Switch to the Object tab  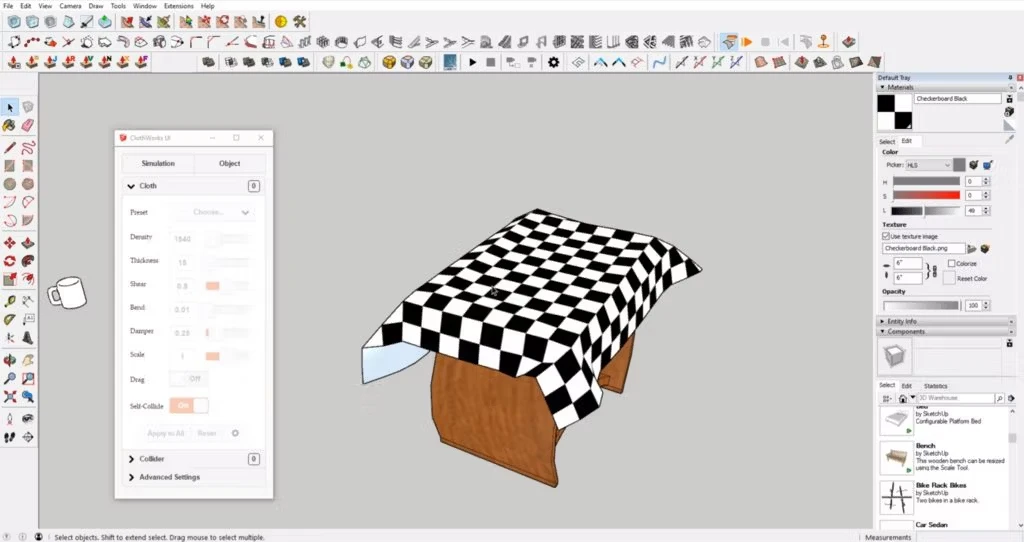[x=229, y=163]
